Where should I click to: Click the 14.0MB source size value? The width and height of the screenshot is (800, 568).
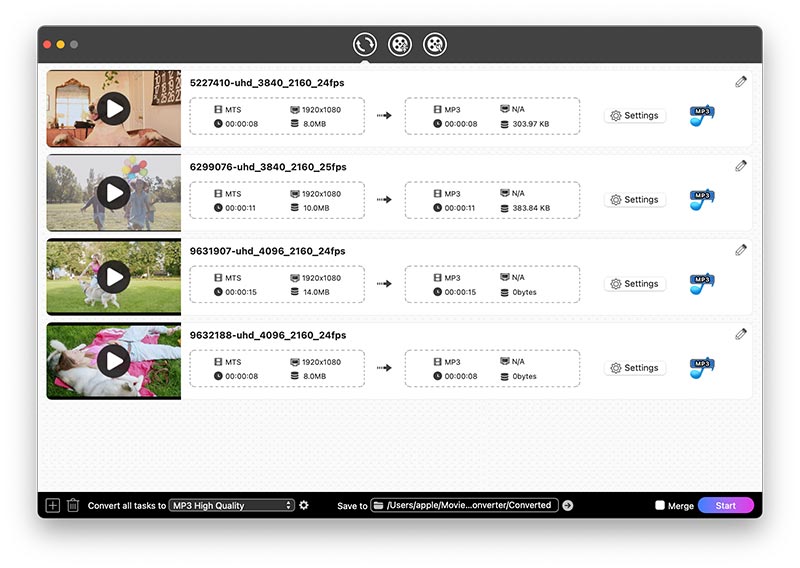click(x=316, y=292)
